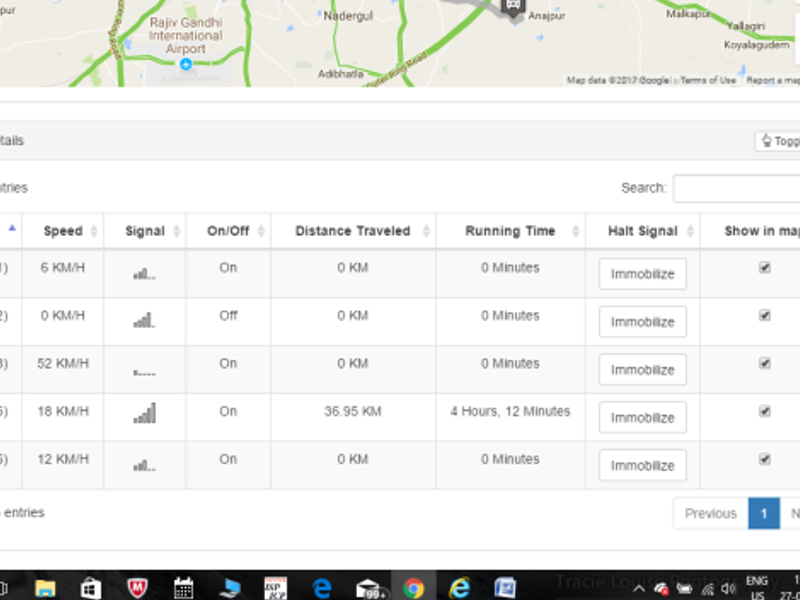800x600 pixels.
Task: Click the Adibhatla place label on map
Action: point(341,74)
